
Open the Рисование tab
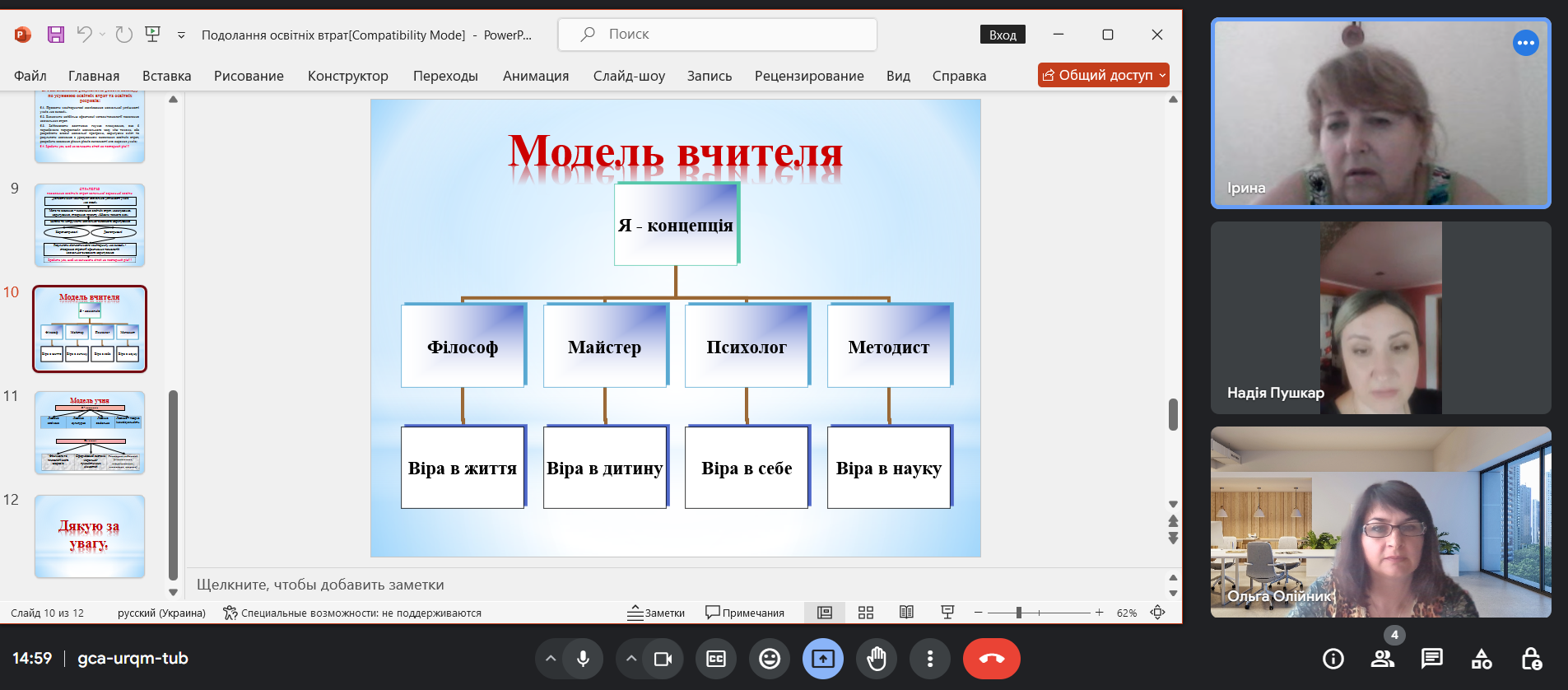pos(249,76)
